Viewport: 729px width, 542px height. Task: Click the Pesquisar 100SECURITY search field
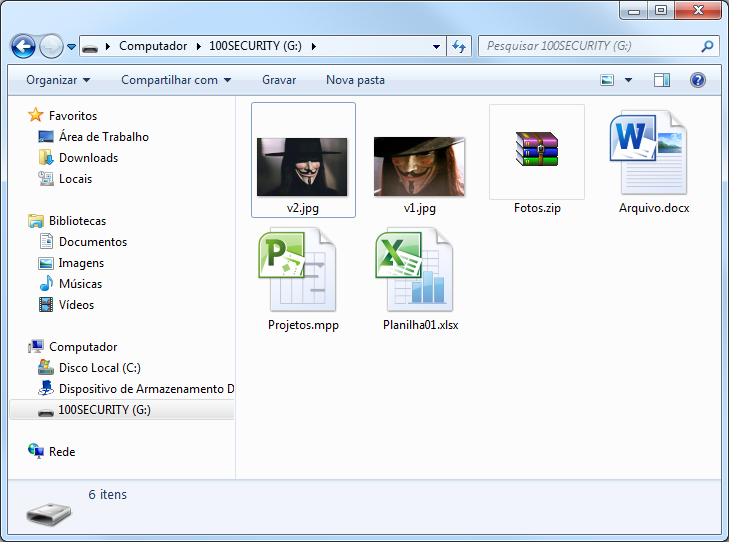coord(590,46)
